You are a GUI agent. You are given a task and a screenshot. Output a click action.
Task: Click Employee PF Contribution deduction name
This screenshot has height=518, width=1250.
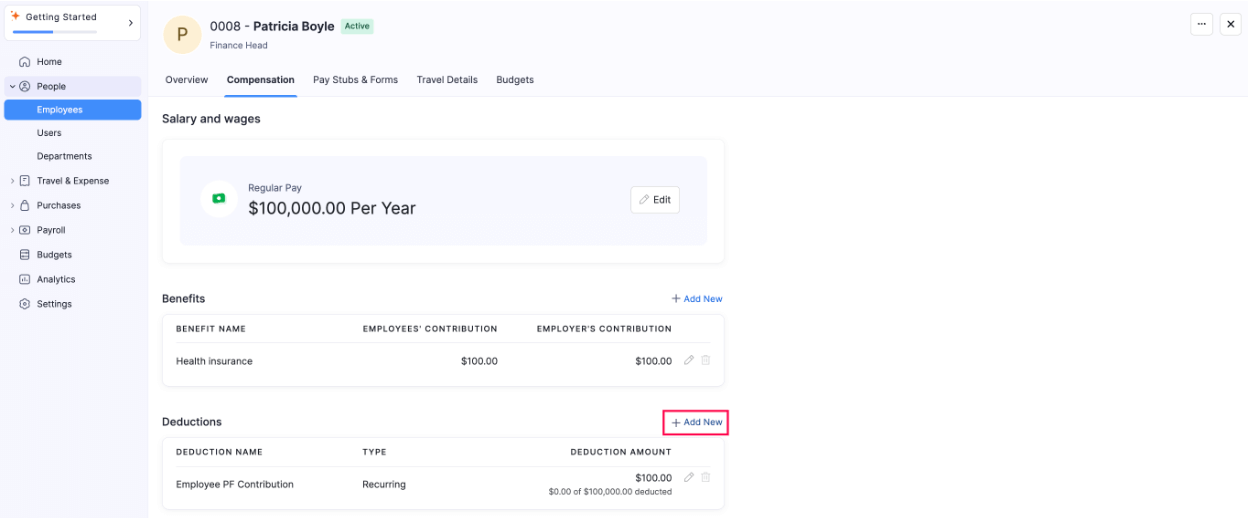pos(235,484)
